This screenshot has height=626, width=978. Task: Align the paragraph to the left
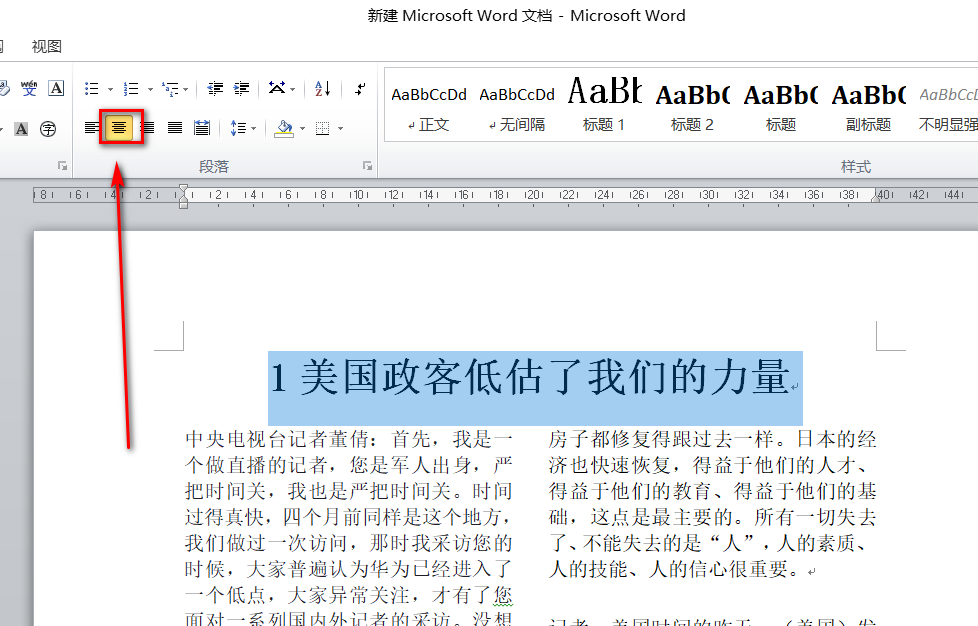[92, 128]
